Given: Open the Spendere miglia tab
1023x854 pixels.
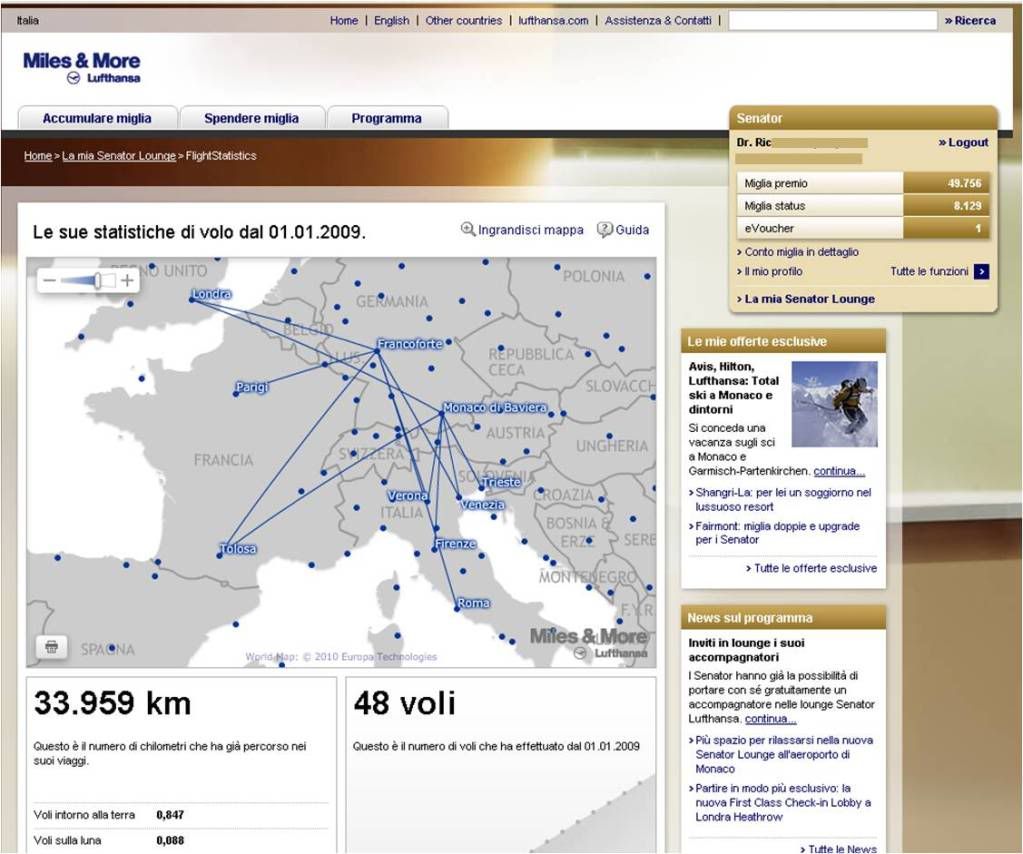Looking at the screenshot, I should click(251, 118).
